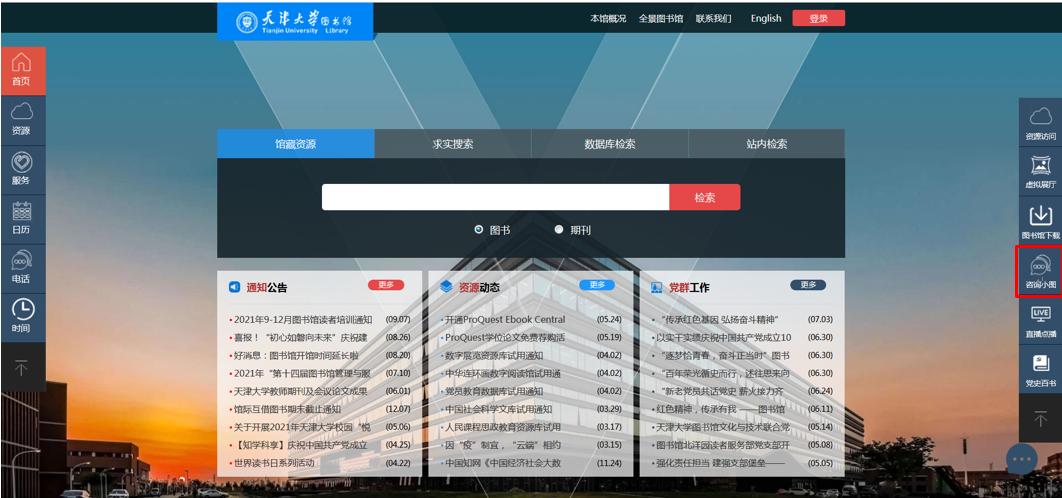Open notice 好消息：图书馆开馆时间延长啦
1062x498 pixels.
pyautogui.click(x=296, y=355)
